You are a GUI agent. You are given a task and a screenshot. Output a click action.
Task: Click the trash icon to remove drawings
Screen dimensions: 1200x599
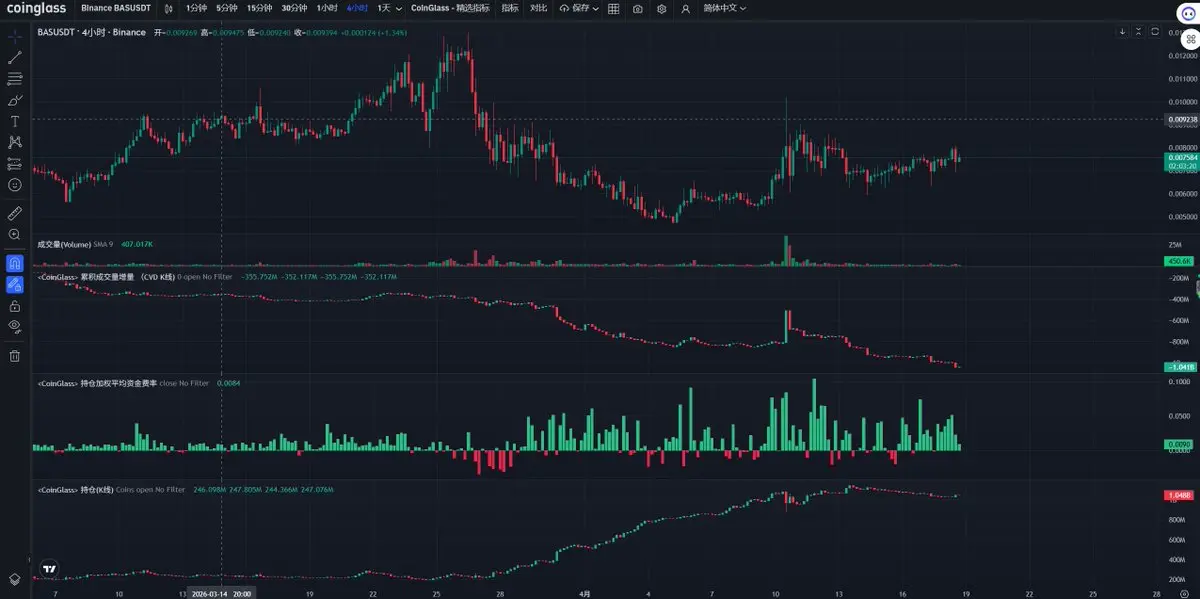coord(15,355)
